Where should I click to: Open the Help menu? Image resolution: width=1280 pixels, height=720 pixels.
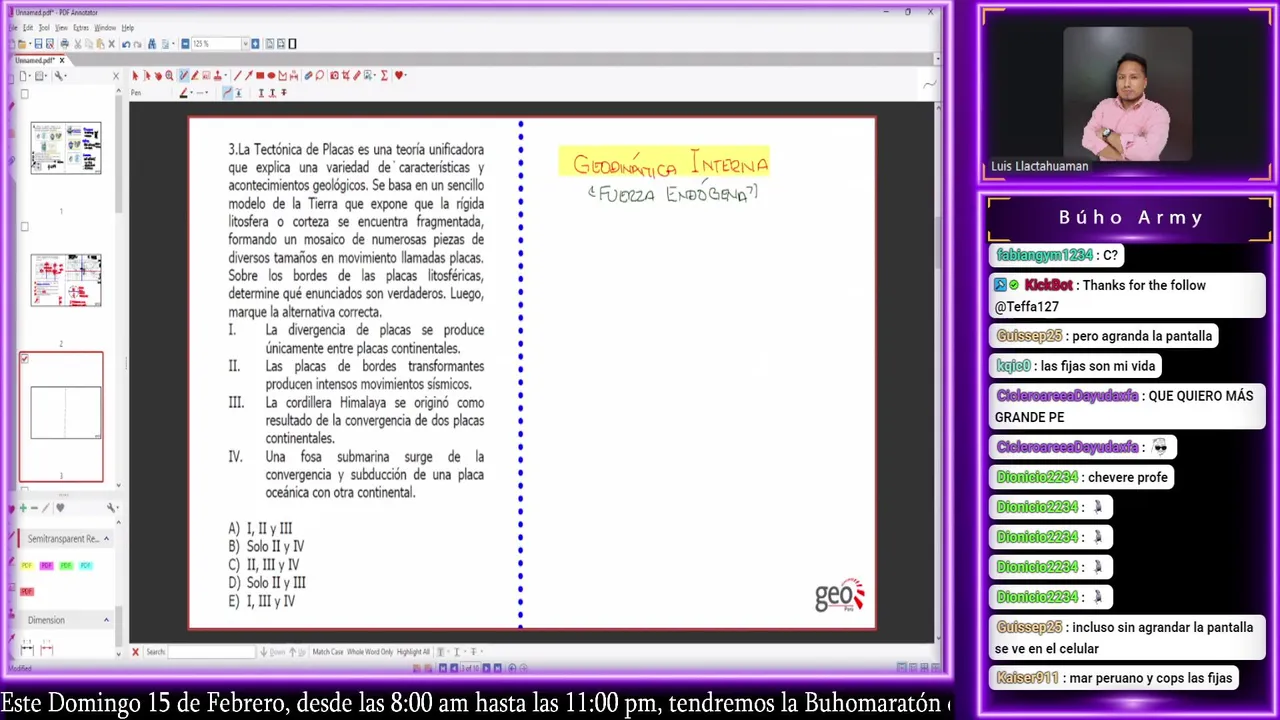[128, 28]
